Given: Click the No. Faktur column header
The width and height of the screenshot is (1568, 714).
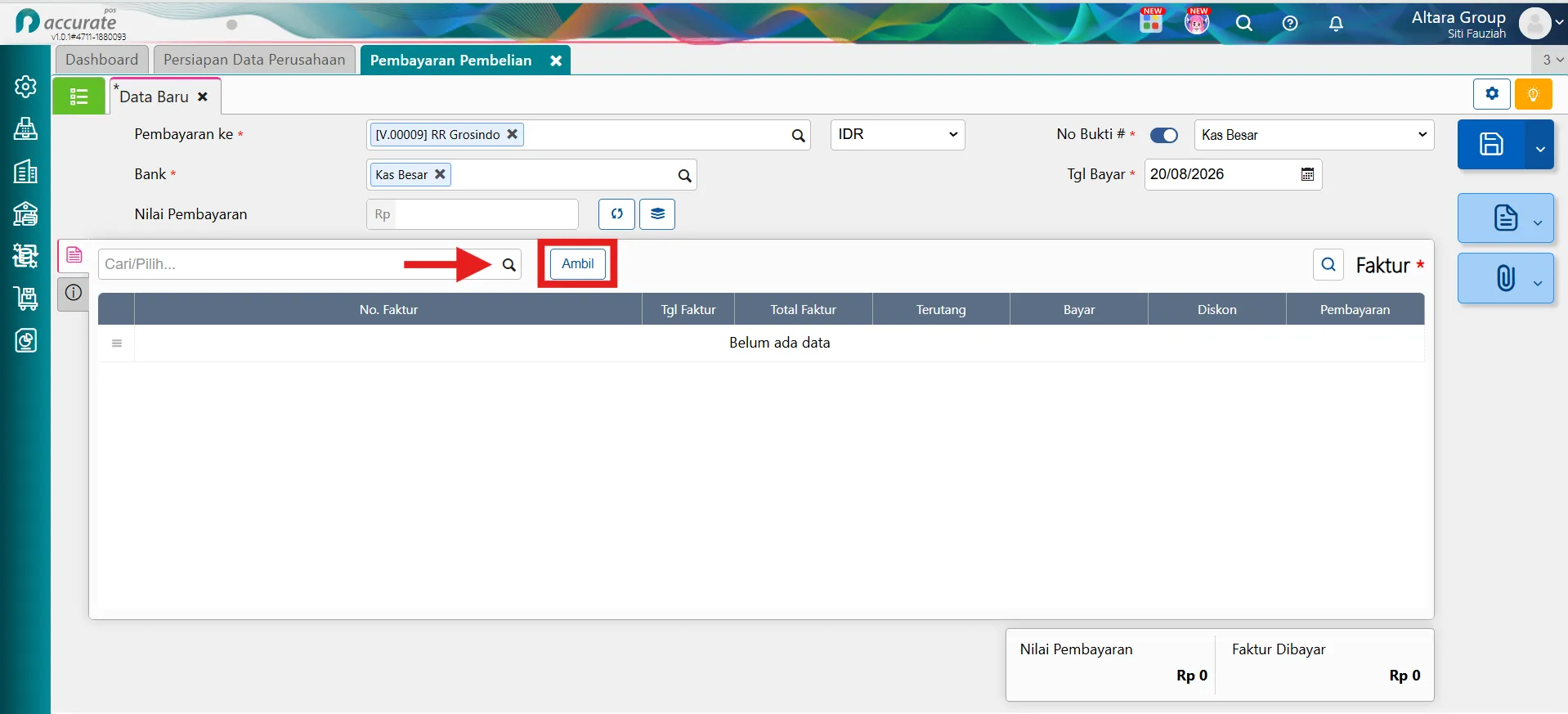Looking at the screenshot, I should click(388, 310).
